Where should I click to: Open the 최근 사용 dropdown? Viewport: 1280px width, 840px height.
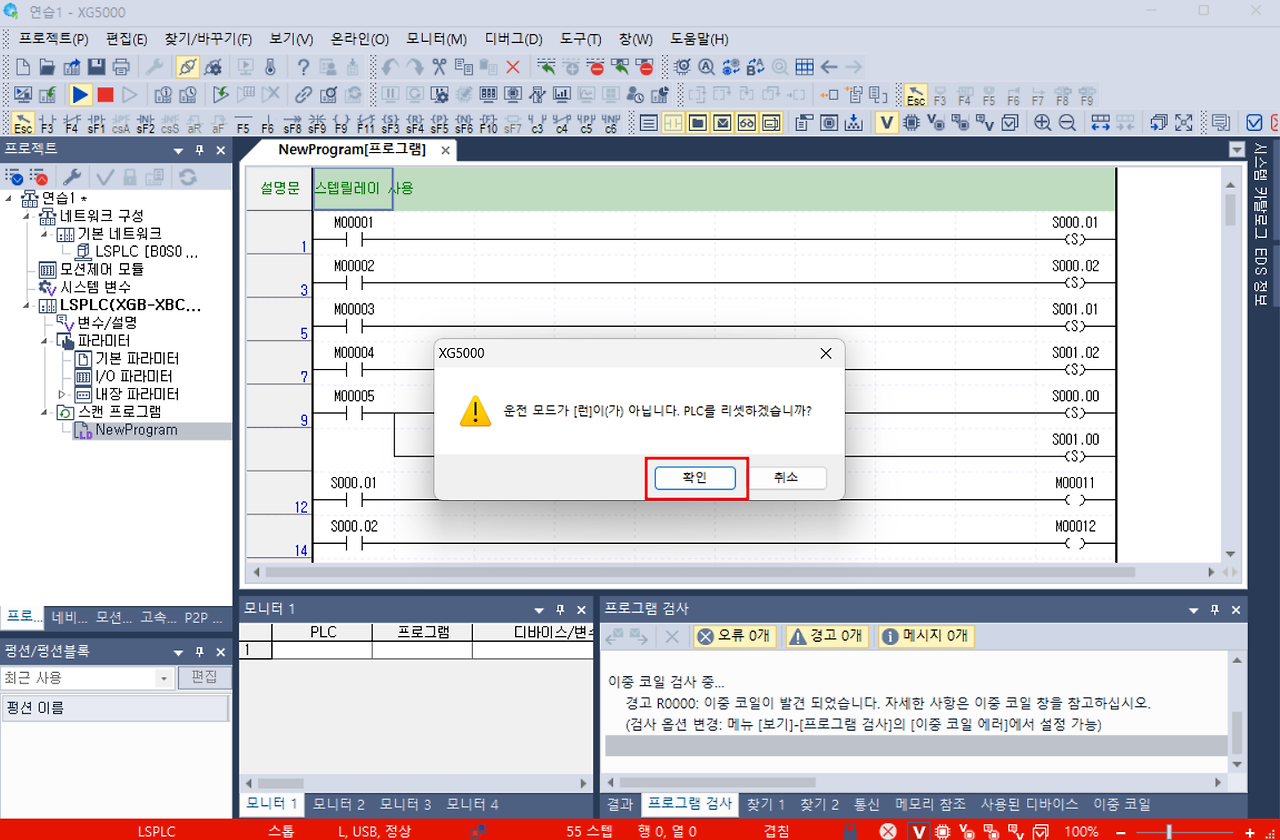[166, 677]
